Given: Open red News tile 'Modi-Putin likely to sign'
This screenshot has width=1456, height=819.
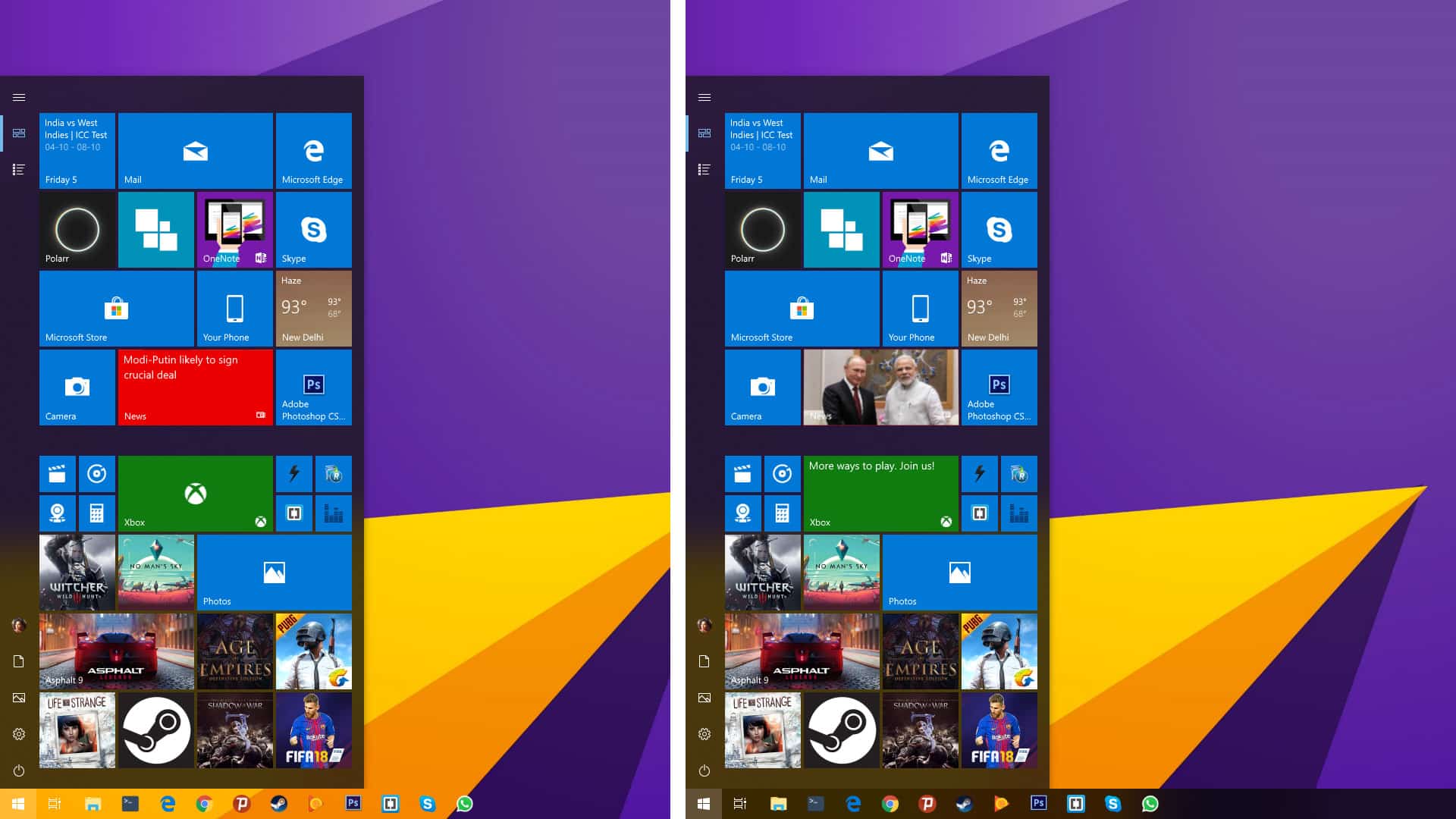Looking at the screenshot, I should pos(195,388).
